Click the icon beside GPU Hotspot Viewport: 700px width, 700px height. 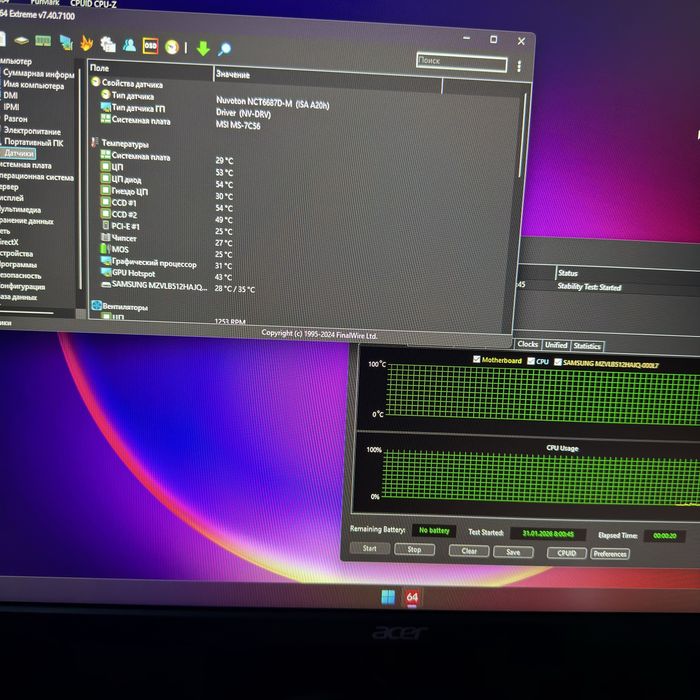point(106,272)
